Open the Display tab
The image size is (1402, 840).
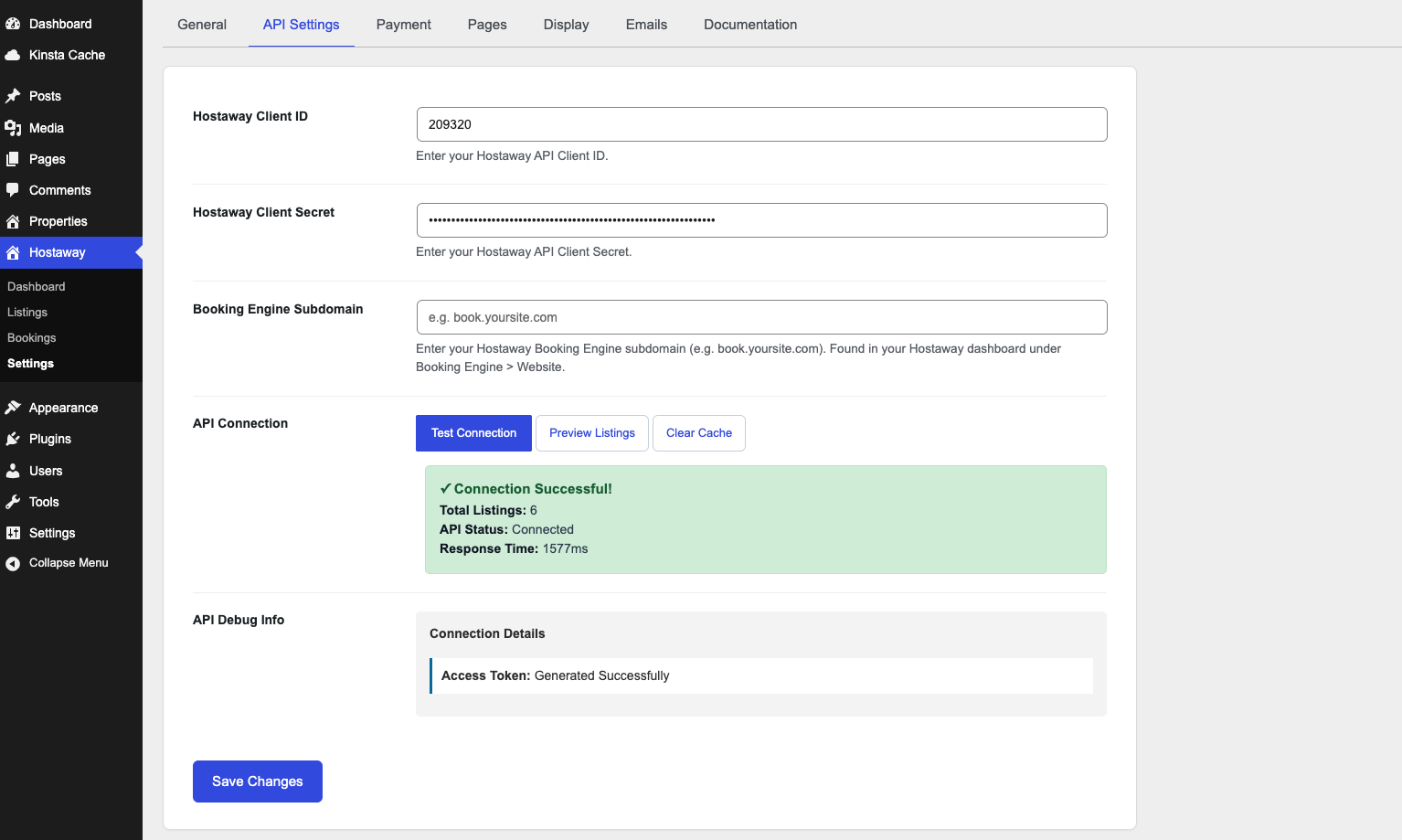tap(567, 25)
